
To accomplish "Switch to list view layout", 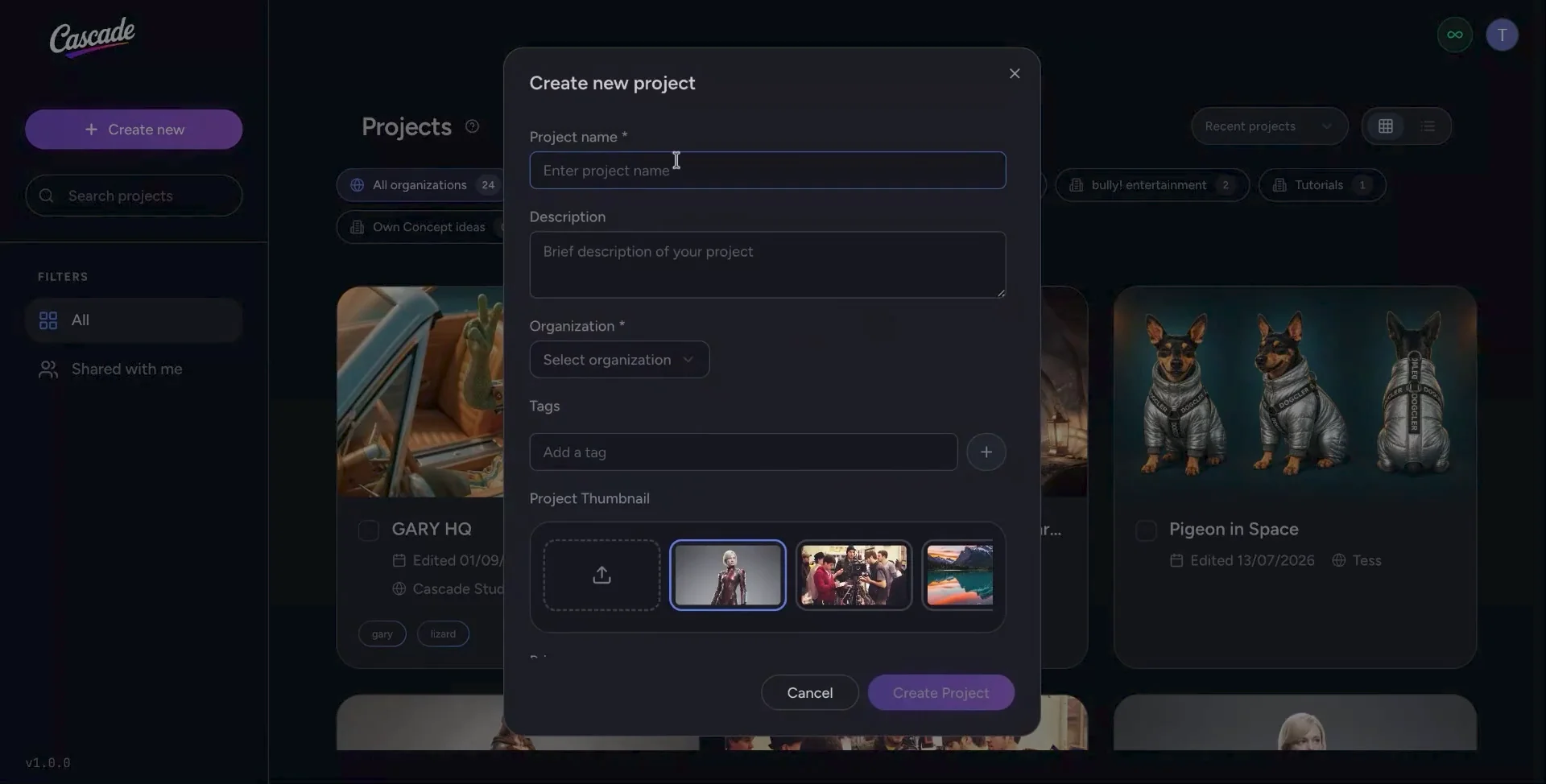I will pos(1428,126).
